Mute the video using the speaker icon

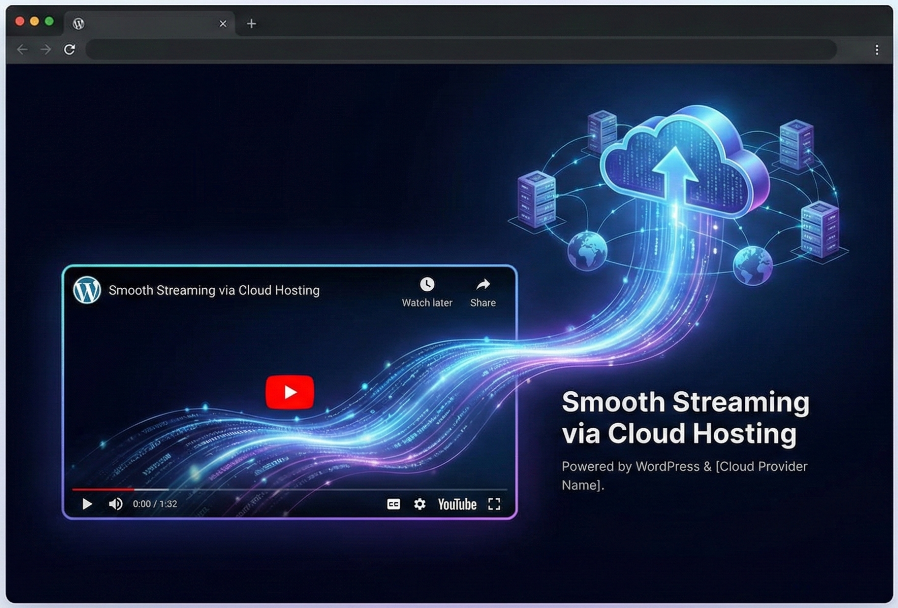115,504
